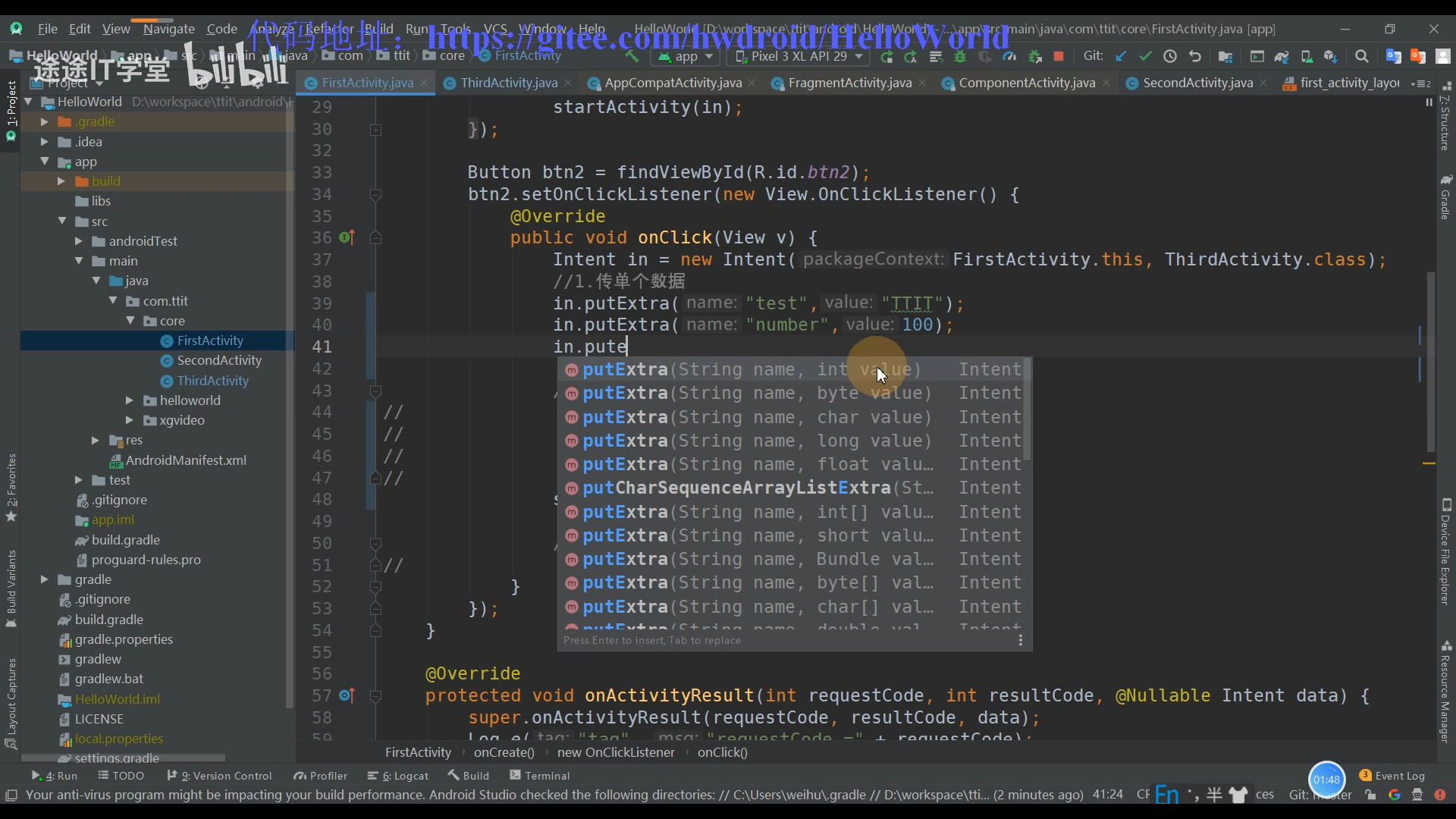Viewport: 1456px width, 819px height.
Task: Close the AppCompatActivity.java tab
Action: (752, 83)
